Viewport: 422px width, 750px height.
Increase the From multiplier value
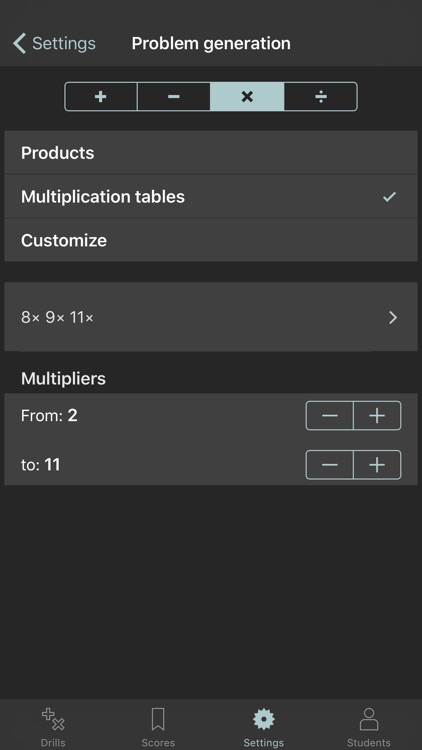tap(377, 416)
